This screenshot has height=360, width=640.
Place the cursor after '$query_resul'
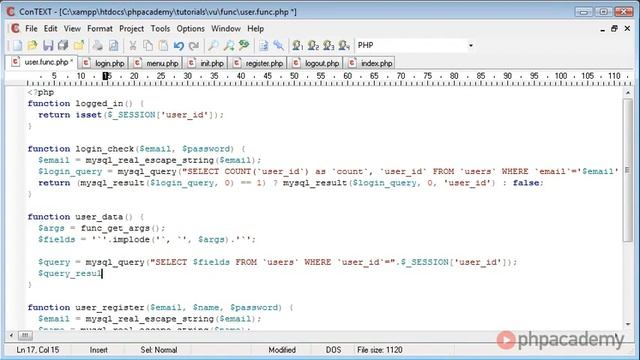coord(102,273)
